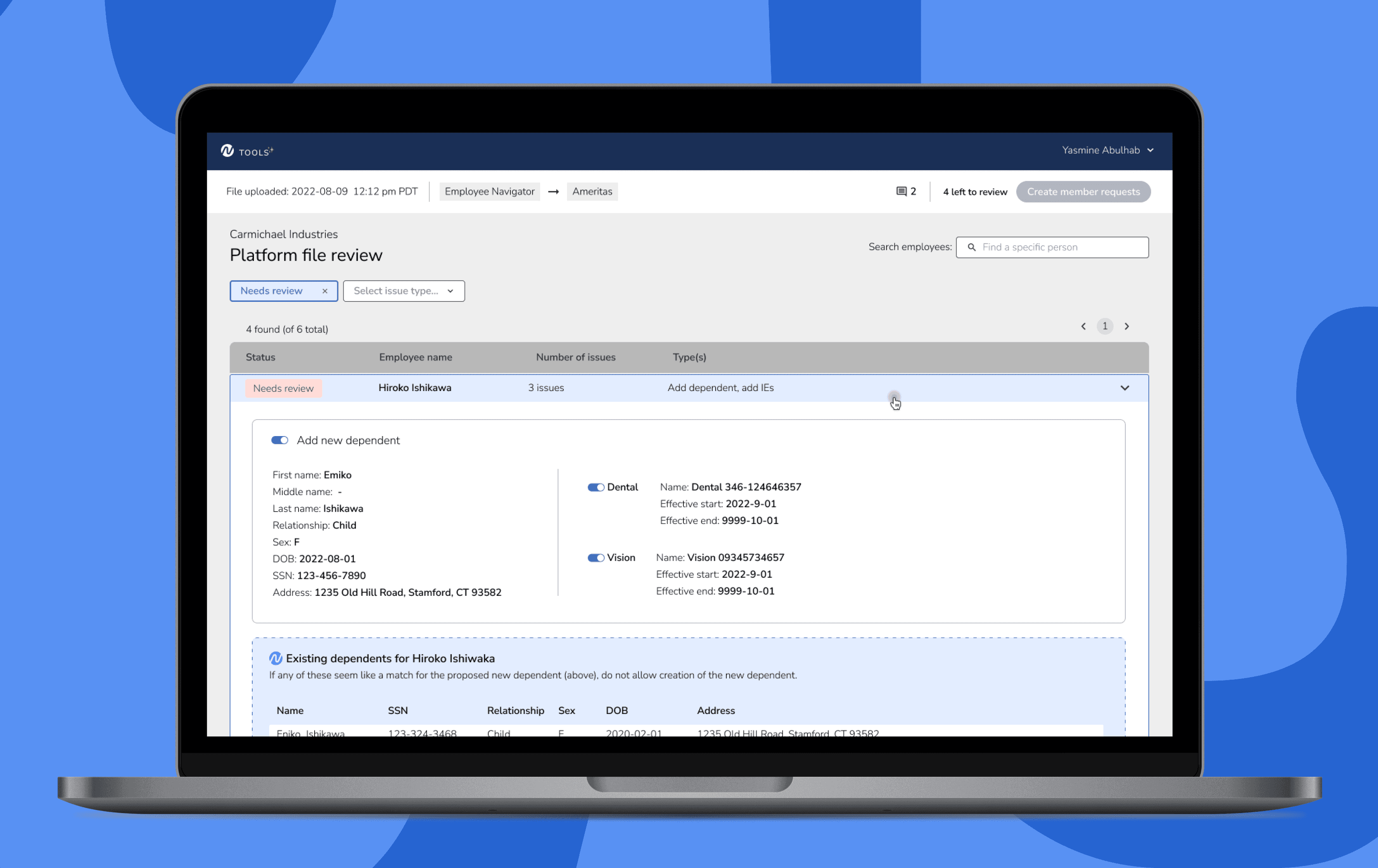This screenshot has height=868, width=1378.
Task: Click the Employee name column header
Action: [x=415, y=357]
